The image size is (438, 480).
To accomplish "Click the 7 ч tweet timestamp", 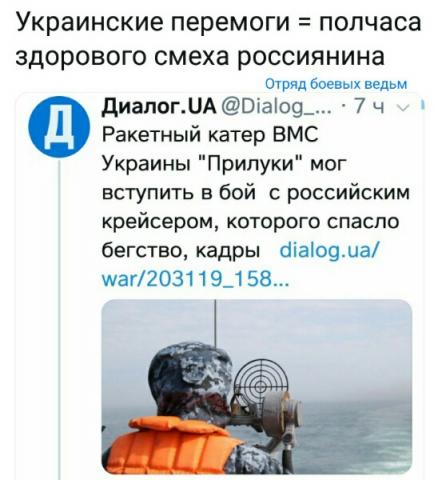I will (x=369, y=107).
